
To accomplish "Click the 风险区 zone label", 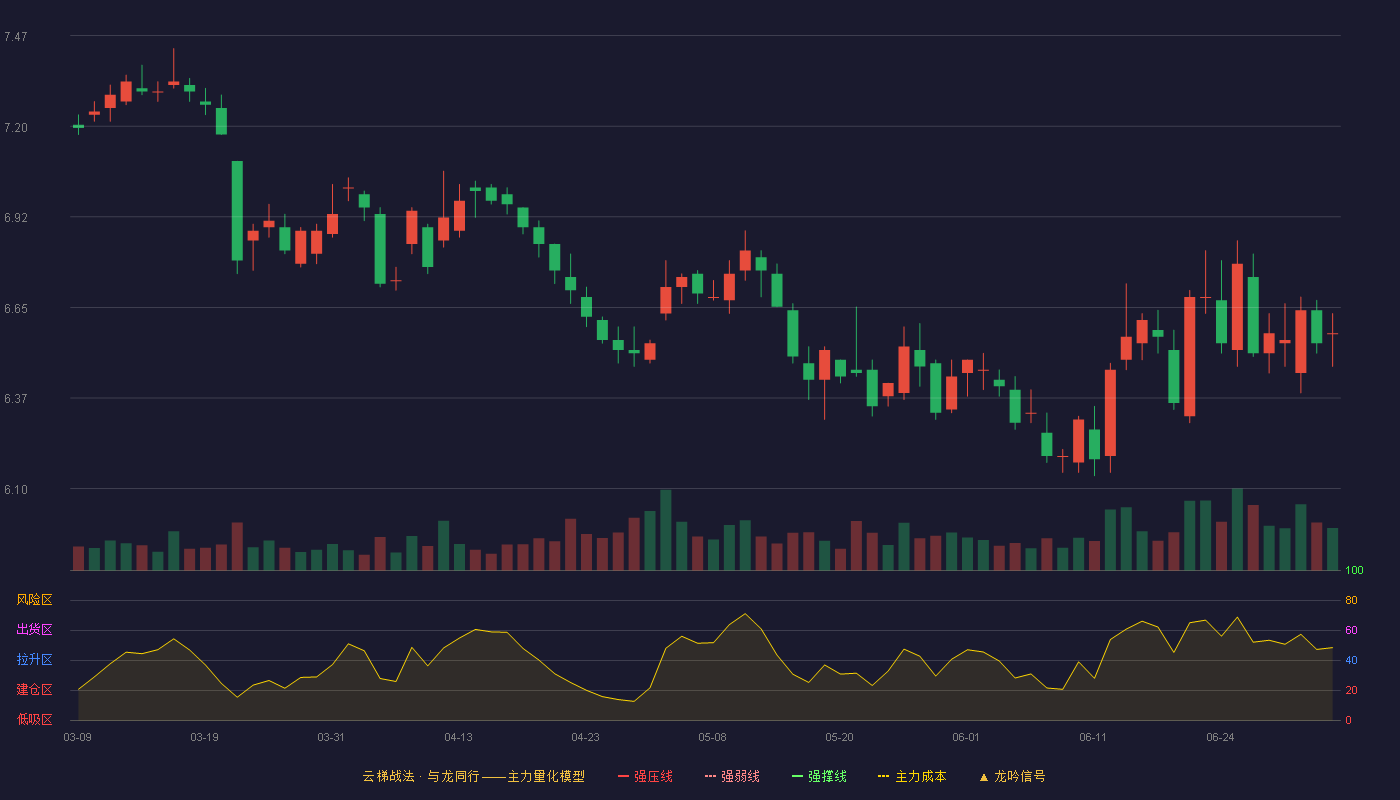I will [x=34, y=600].
